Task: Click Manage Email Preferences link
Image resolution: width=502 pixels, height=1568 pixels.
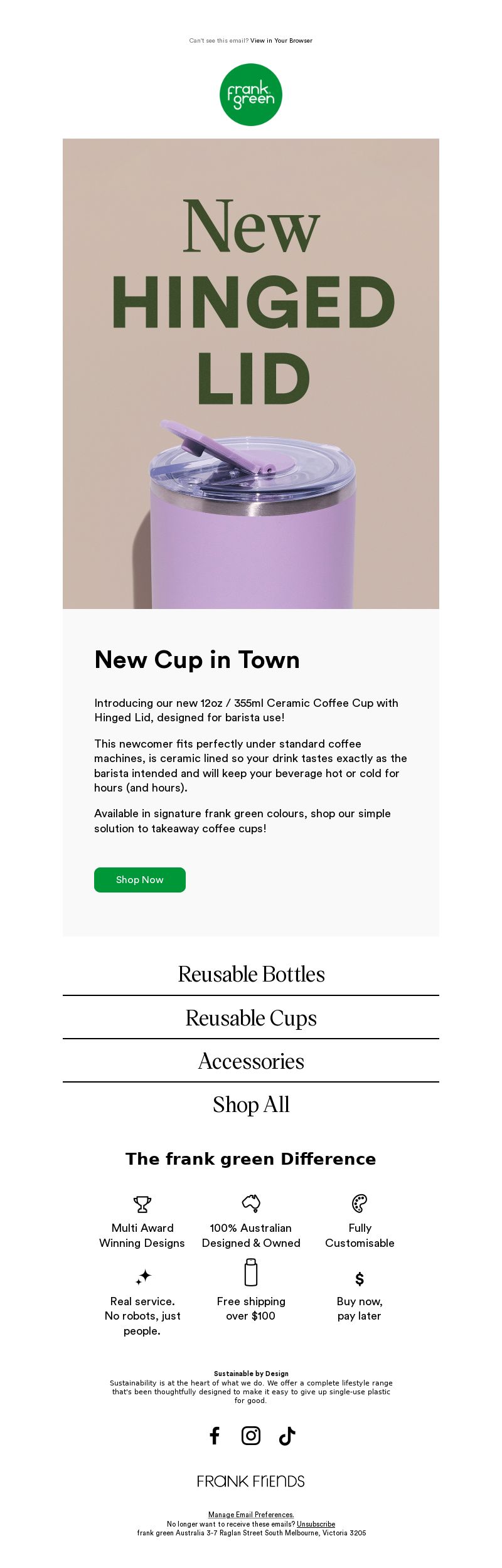Action: pyautogui.click(x=251, y=1515)
